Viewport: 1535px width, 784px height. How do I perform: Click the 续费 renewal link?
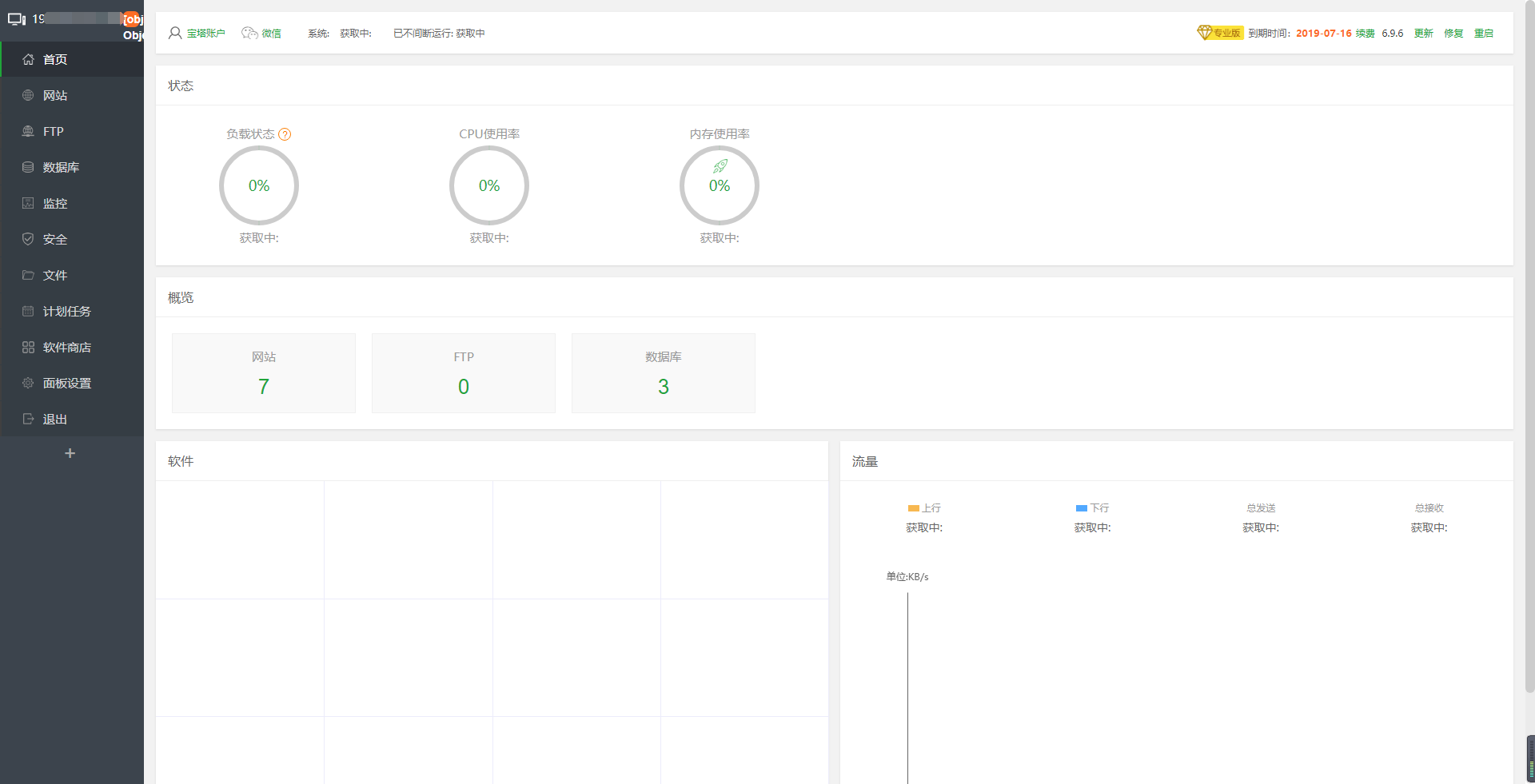pos(1365,34)
